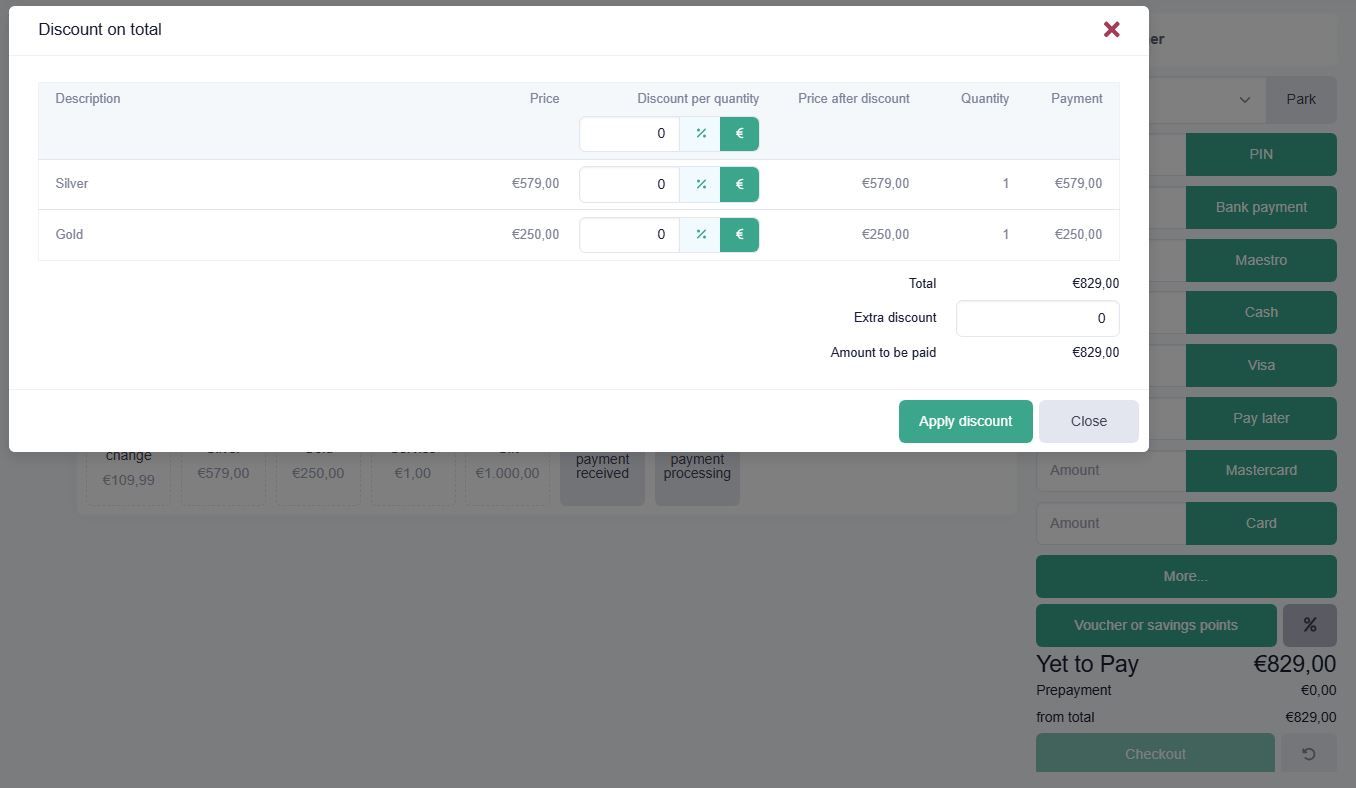Click the Silver description cell

point(72,184)
